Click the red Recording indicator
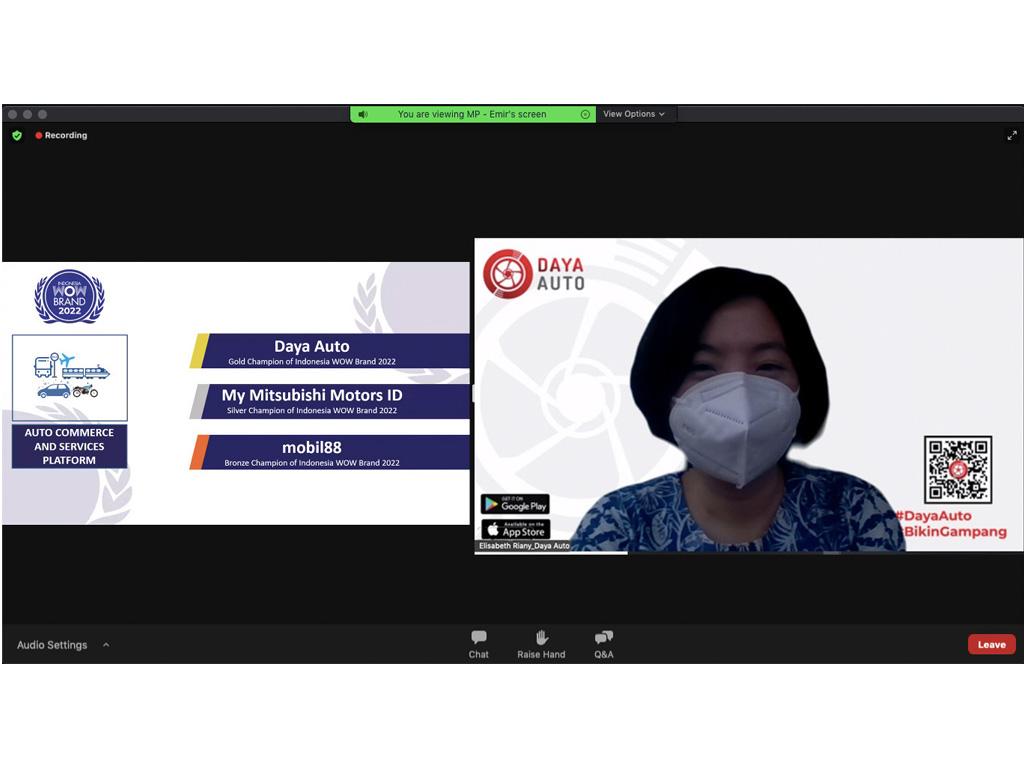The height and width of the screenshot is (768, 1024). click(61, 135)
